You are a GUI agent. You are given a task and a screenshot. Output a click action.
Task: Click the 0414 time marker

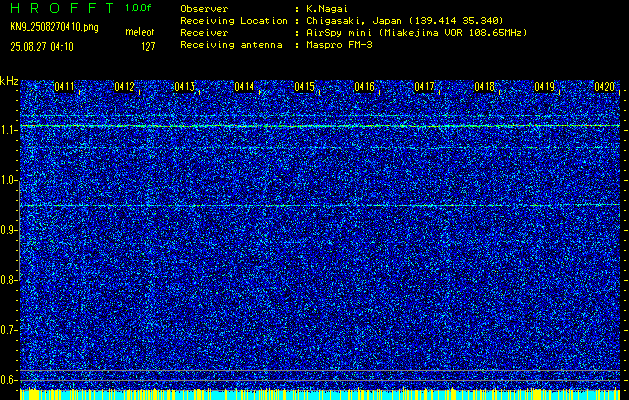click(244, 86)
